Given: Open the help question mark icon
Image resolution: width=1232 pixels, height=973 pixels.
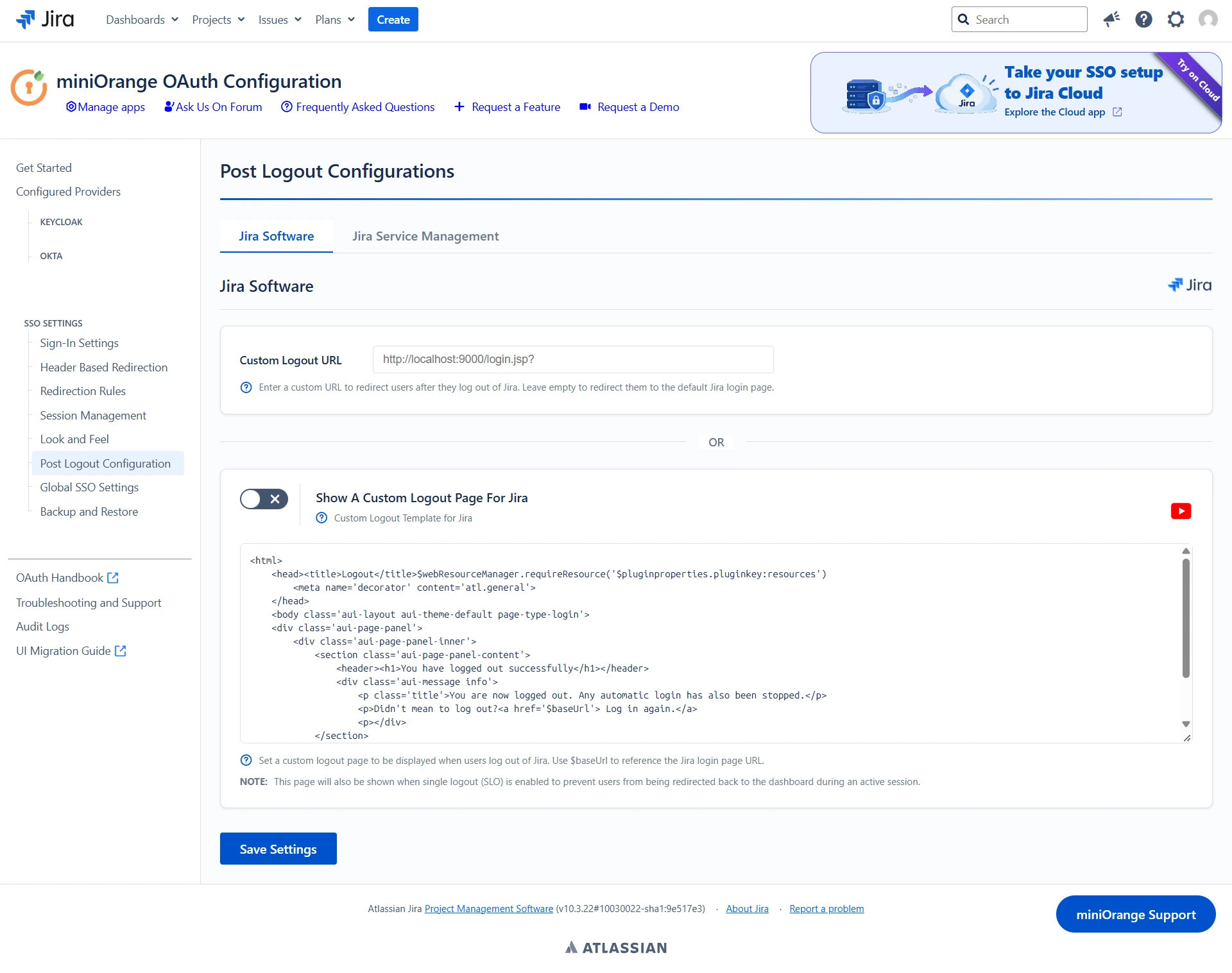Looking at the screenshot, I should (x=1143, y=19).
